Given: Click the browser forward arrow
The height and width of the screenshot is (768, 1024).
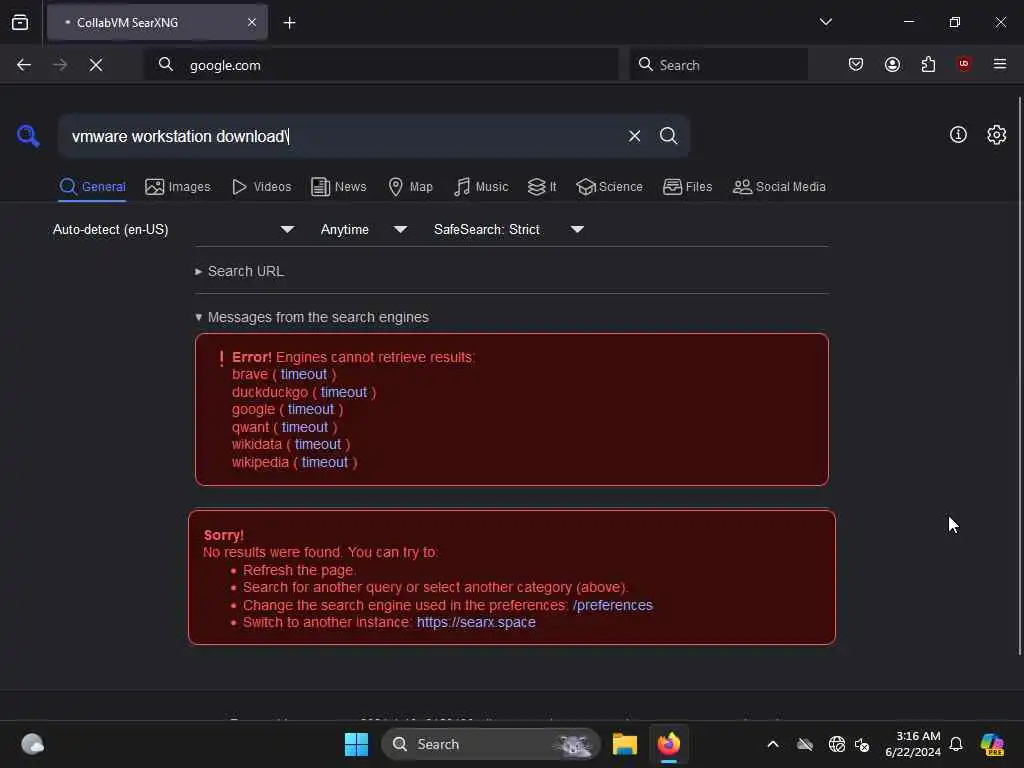Looking at the screenshot, I should [x=60, y=65].
